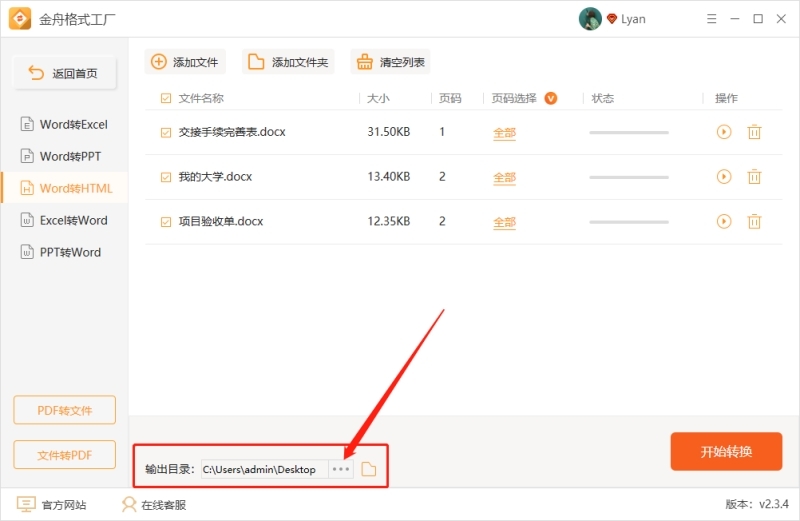Click the 添加文件 button
The width and height of the screenshot is (800, 521).
coord(185,62)
